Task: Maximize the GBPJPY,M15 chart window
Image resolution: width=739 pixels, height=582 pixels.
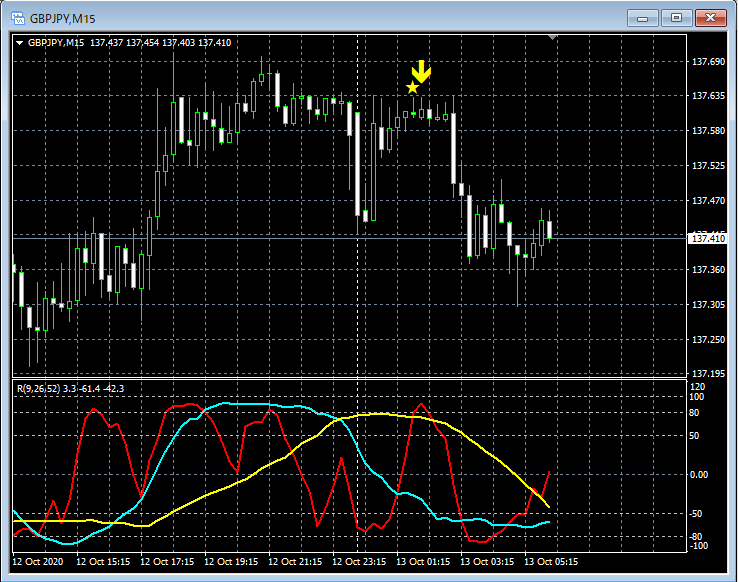Action: [676, 18]
